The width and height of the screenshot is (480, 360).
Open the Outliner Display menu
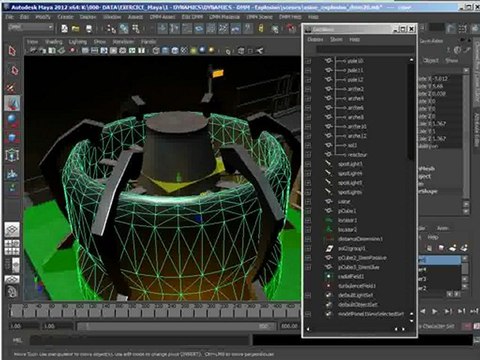click(x=315, y=39)
